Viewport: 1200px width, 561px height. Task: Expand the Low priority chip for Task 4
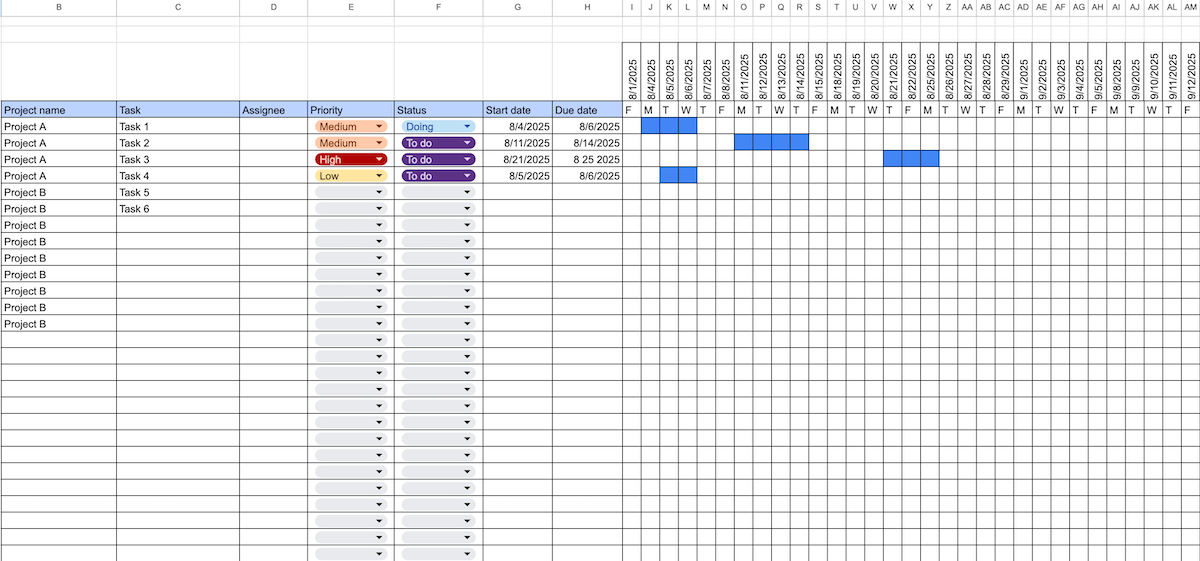point(379,176)
